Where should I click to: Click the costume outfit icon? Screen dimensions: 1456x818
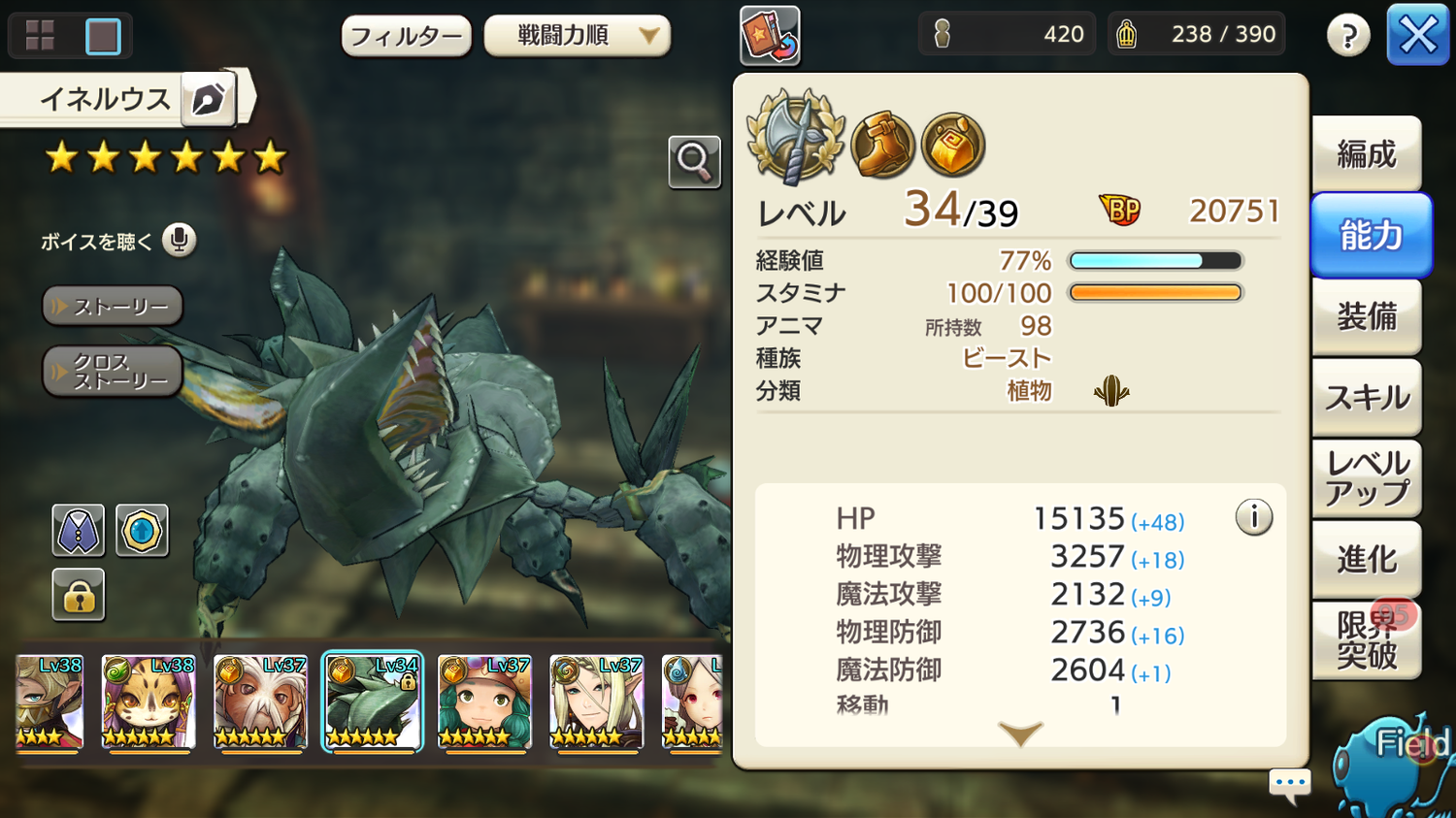(x=79, y=531)
